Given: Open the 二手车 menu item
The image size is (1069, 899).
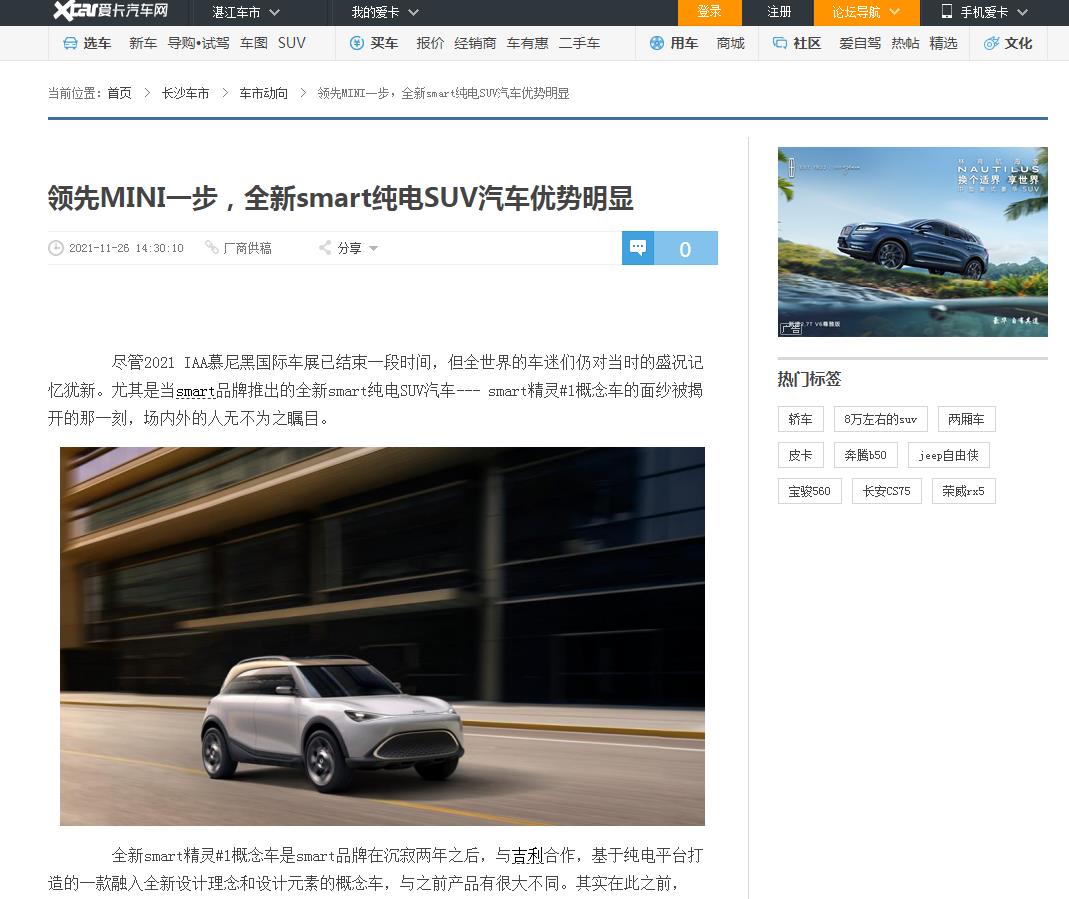Looking at the screenshot, I should point(579,44).
